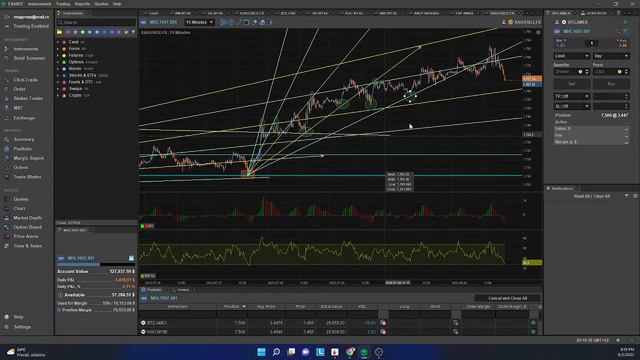This screenshot has height=360, width=640.
Task: Open Help in the sidebar
Action: click(18, 317)
